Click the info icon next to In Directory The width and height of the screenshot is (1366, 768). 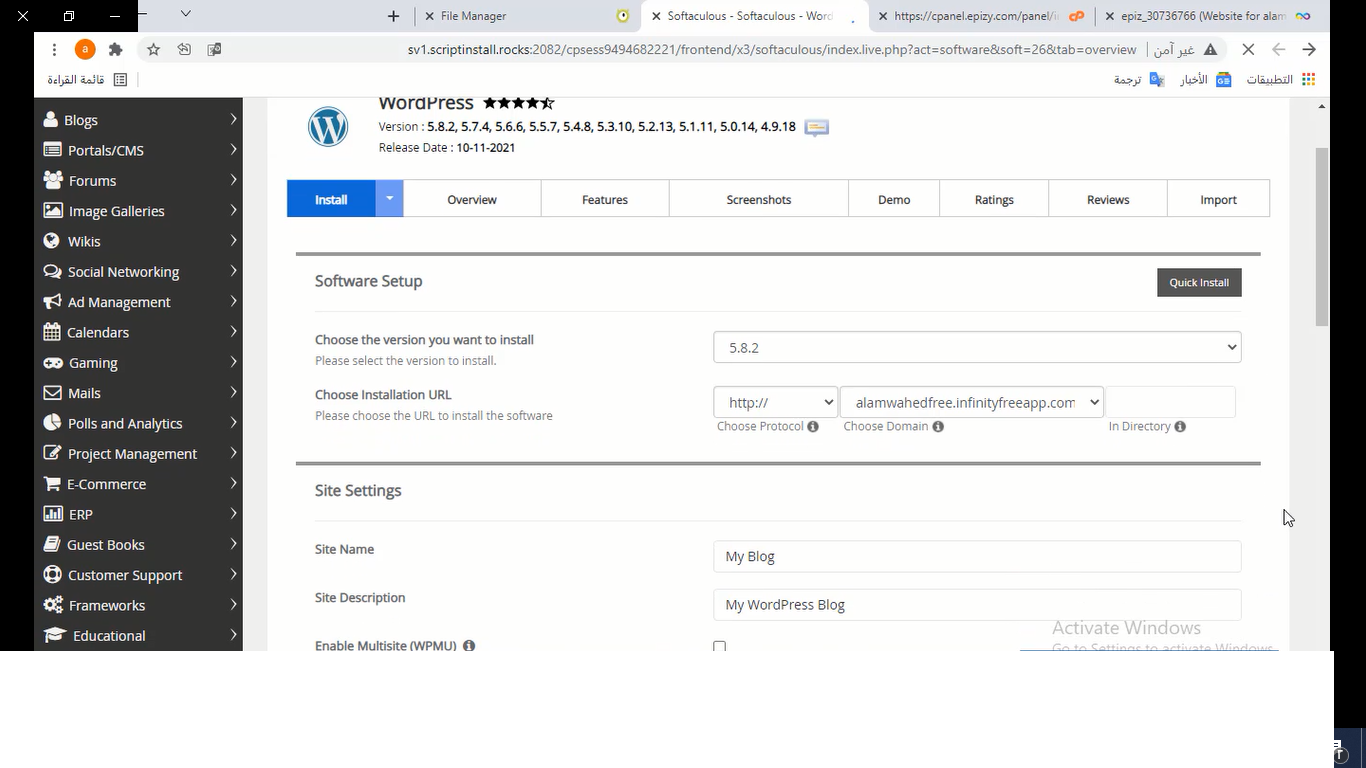pyautogui.click(x=1180, y=426)
